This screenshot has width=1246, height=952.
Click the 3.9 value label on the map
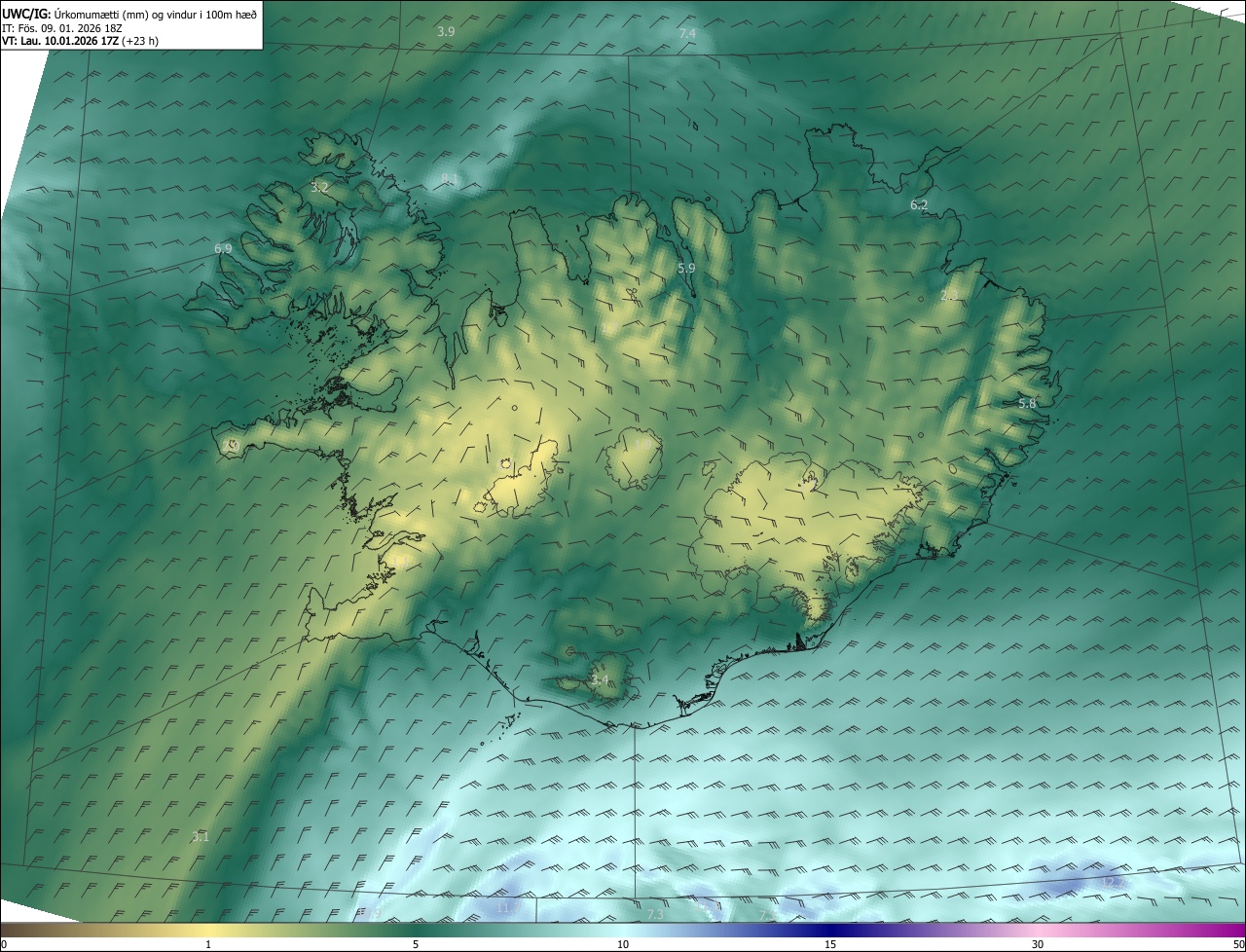coord(446,32)
